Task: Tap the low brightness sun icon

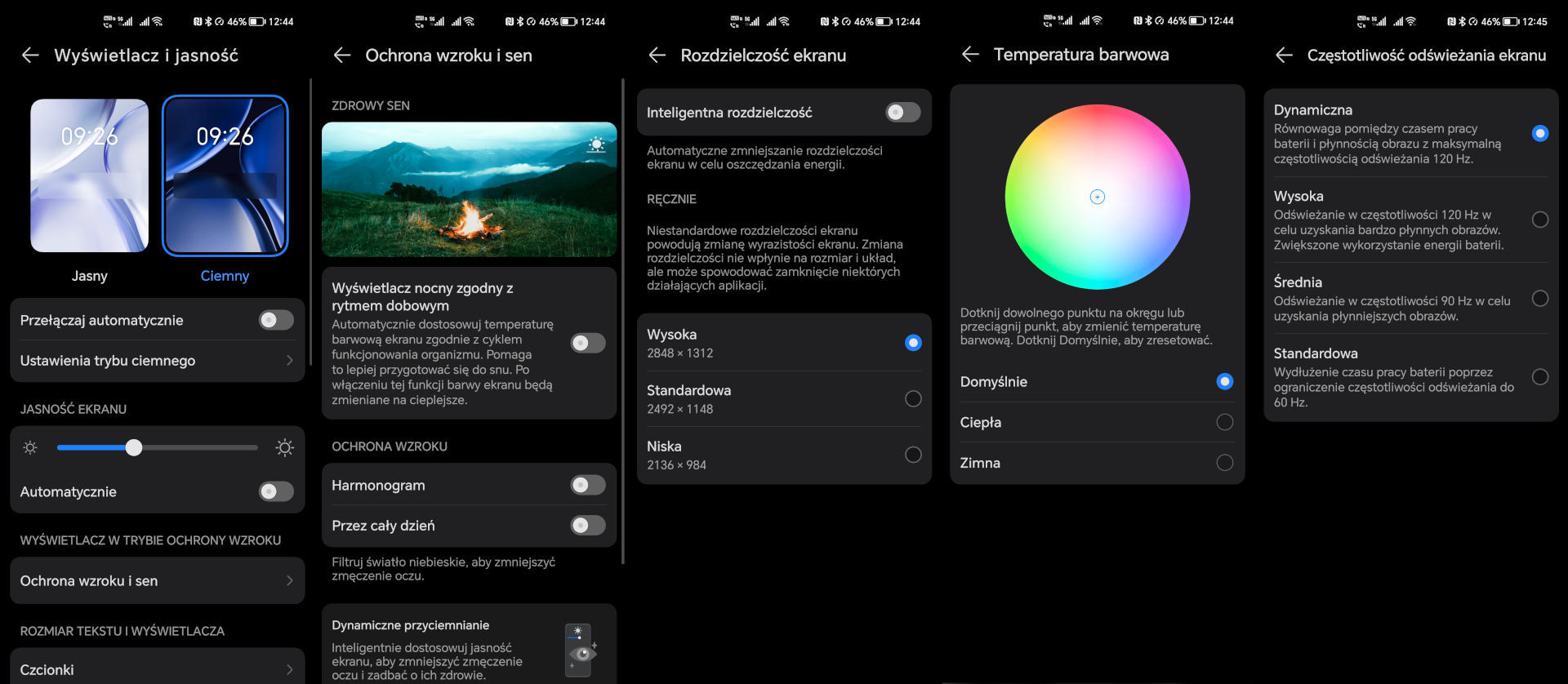Action: point(30,447)
